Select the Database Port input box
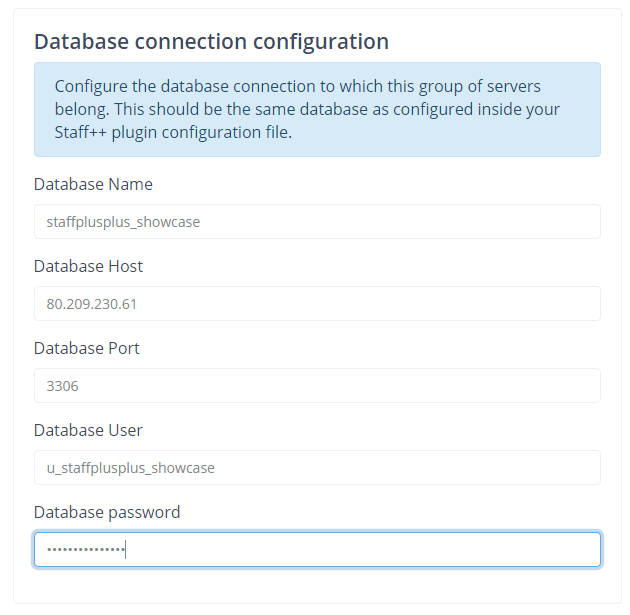This screenshot has height=615, width=630. point(317,385)
